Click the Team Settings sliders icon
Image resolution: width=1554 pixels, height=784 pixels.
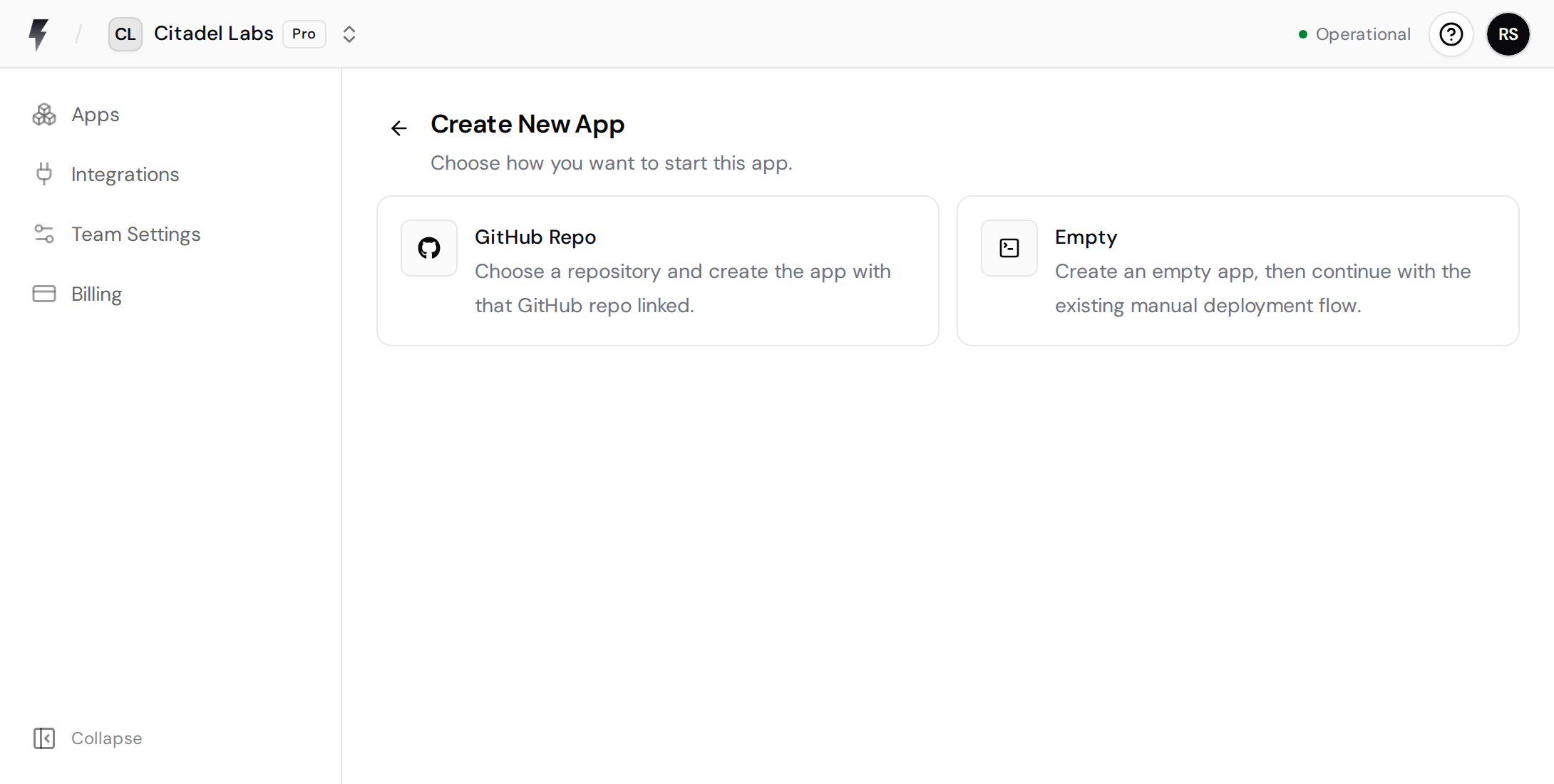[x=44, y=234]
